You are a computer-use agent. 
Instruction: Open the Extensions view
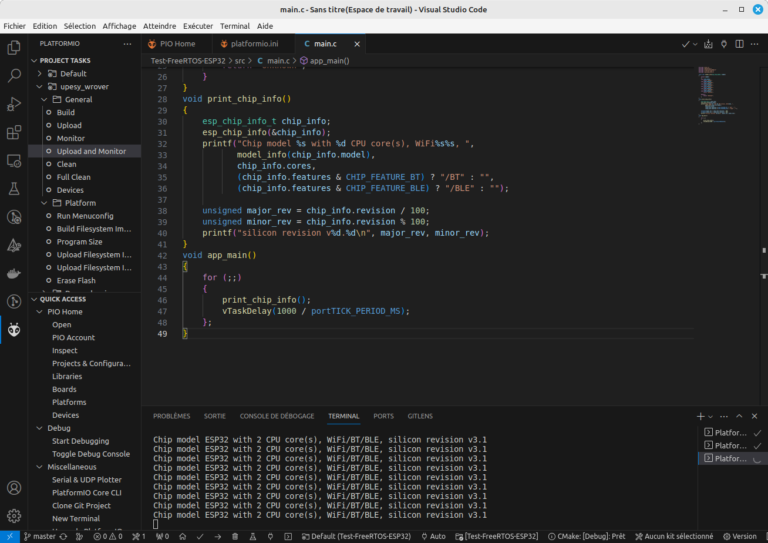(x=14, y=132)
